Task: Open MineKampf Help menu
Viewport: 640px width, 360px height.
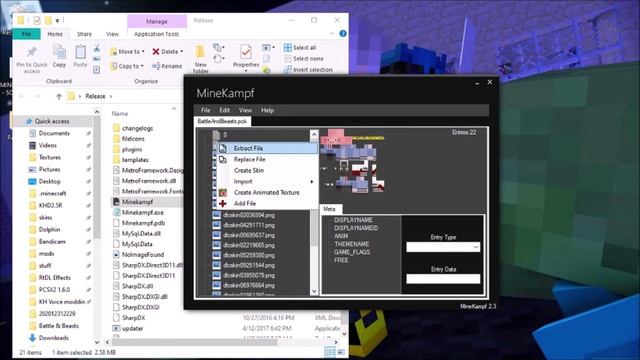Action: [x=267, y=110]
